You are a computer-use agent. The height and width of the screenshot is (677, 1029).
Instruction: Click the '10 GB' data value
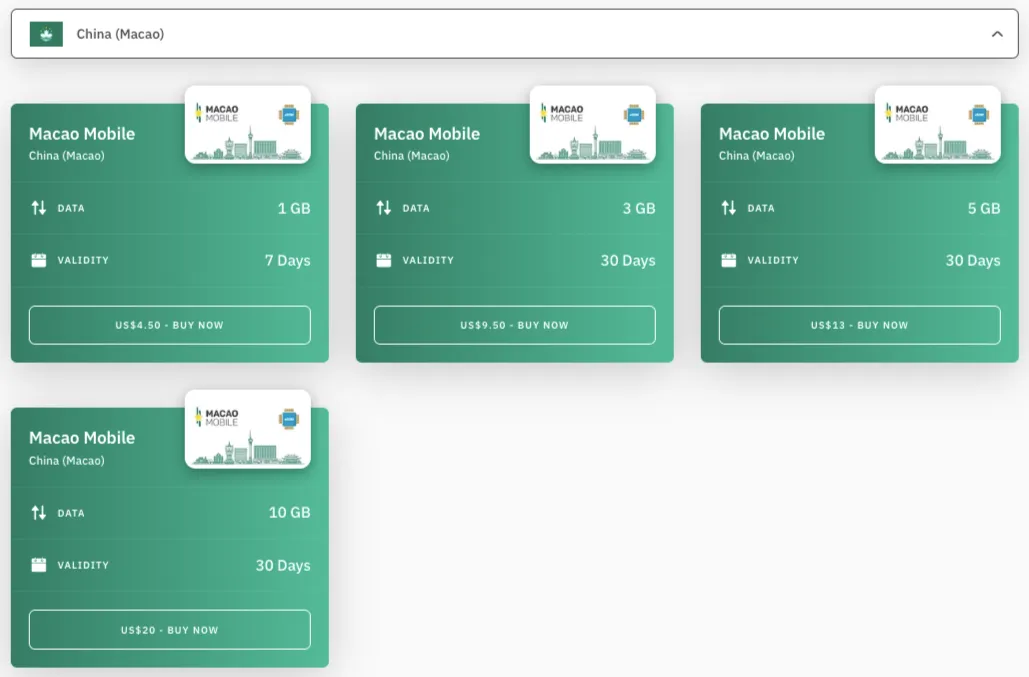tap(289, 512)
